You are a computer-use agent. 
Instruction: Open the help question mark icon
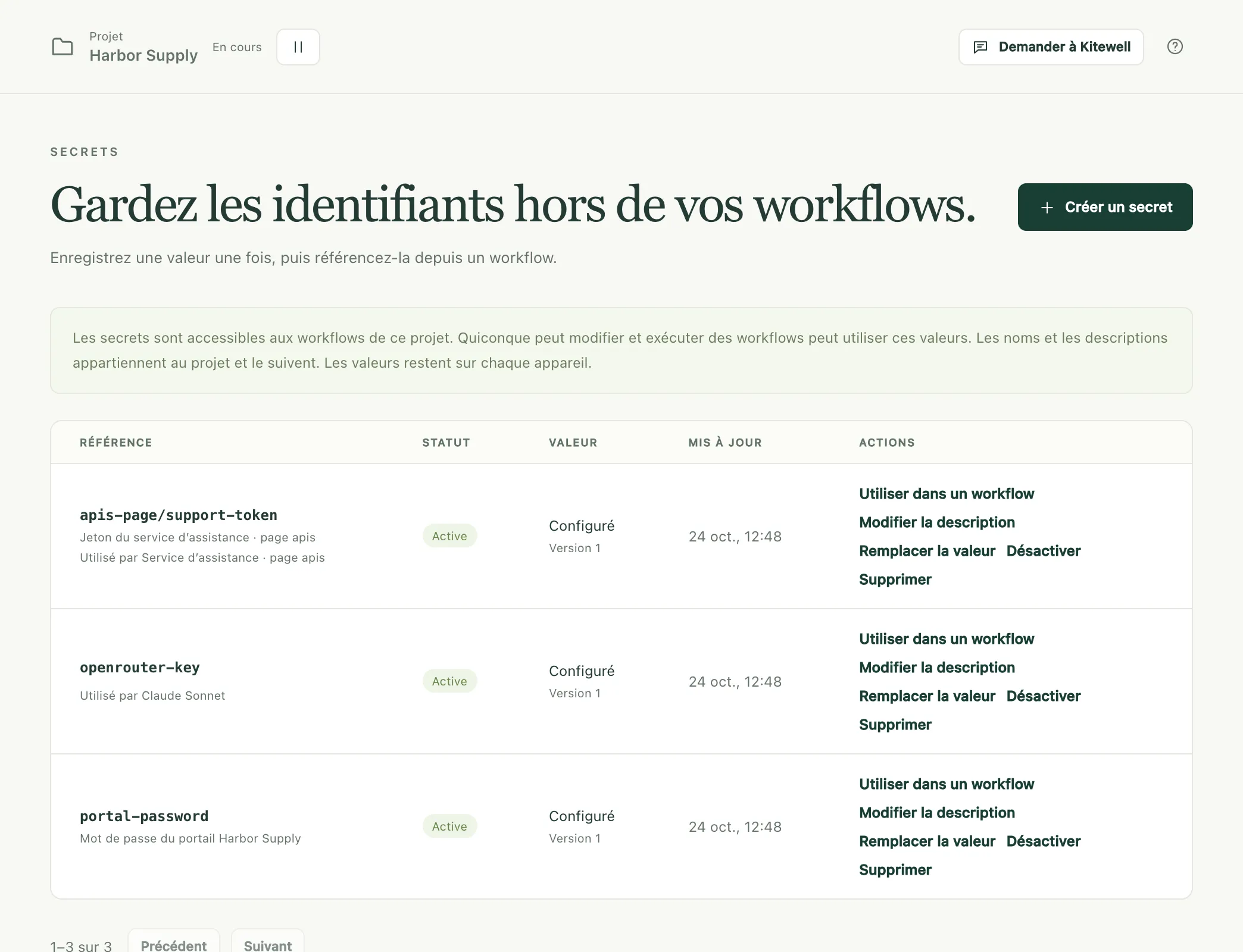[1175, 46]
